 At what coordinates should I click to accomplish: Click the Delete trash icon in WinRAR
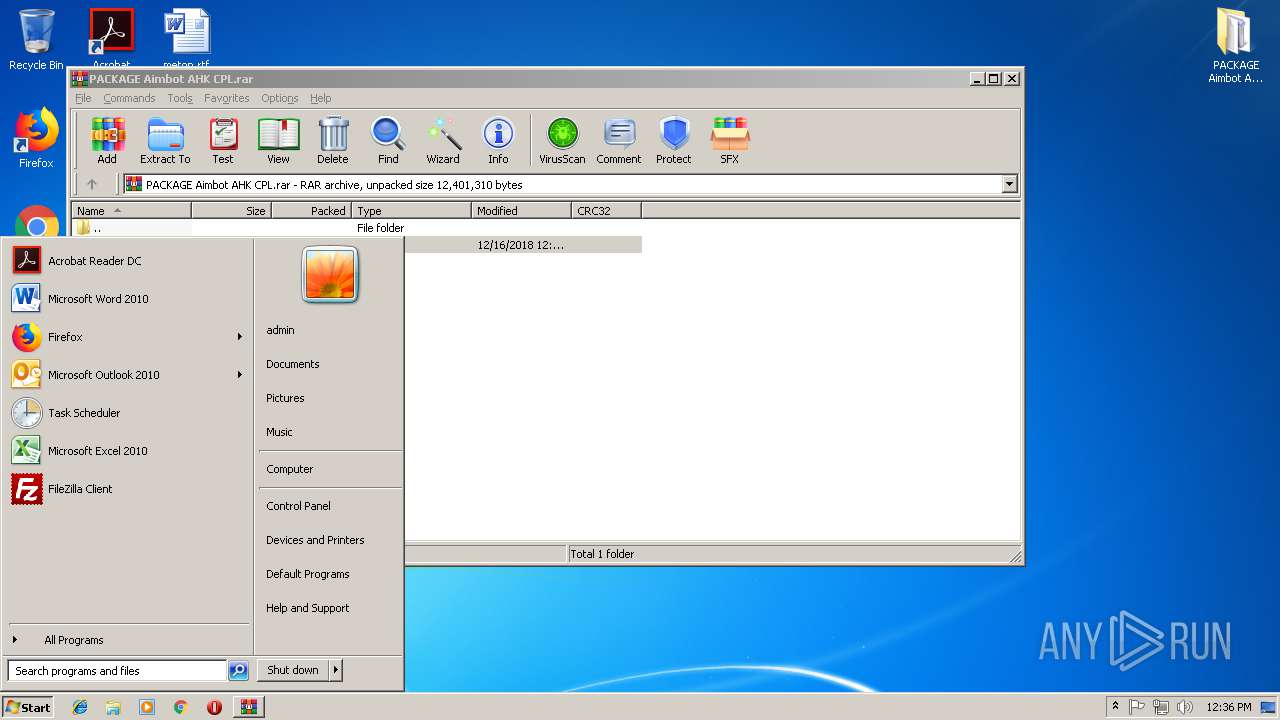click(333, 140)
